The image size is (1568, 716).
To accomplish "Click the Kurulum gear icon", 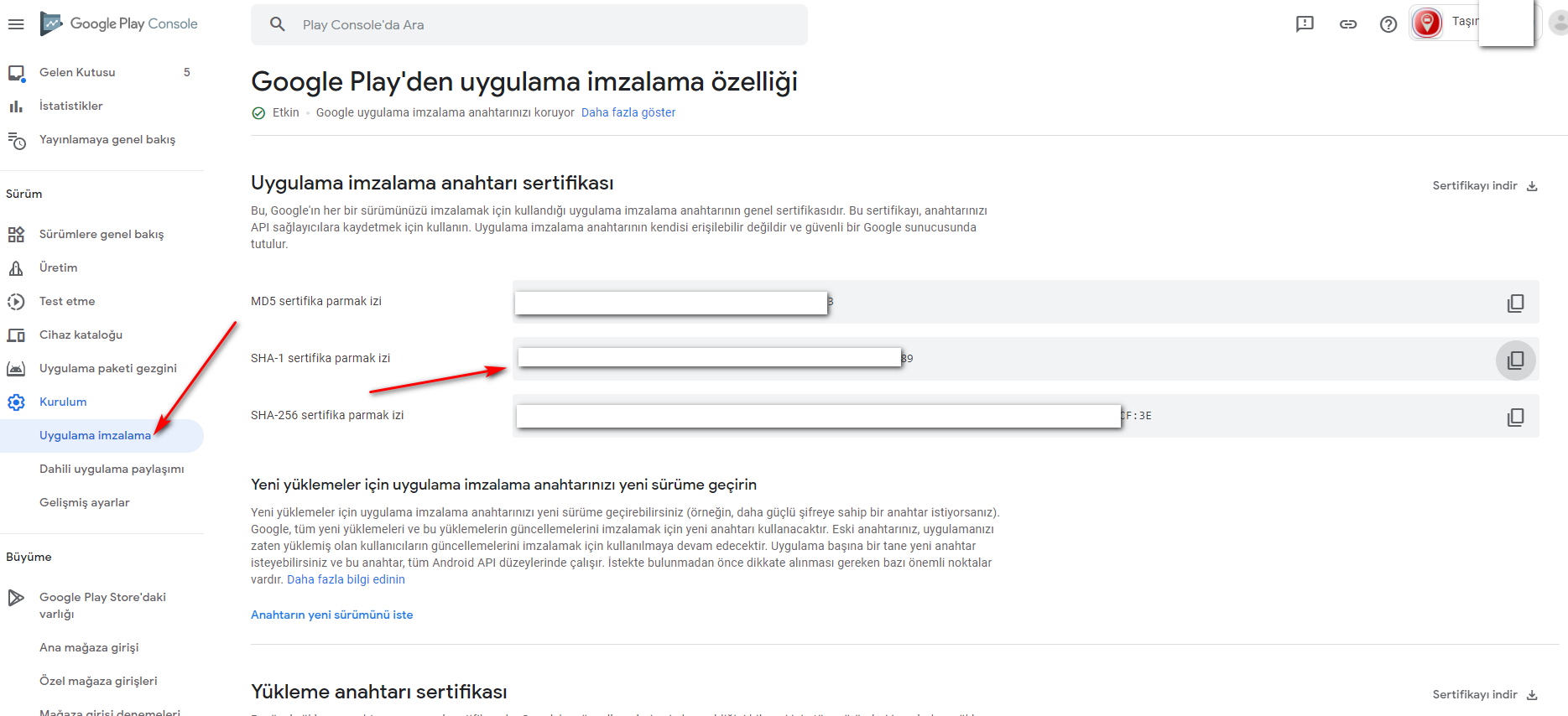I will pos(16,402).
